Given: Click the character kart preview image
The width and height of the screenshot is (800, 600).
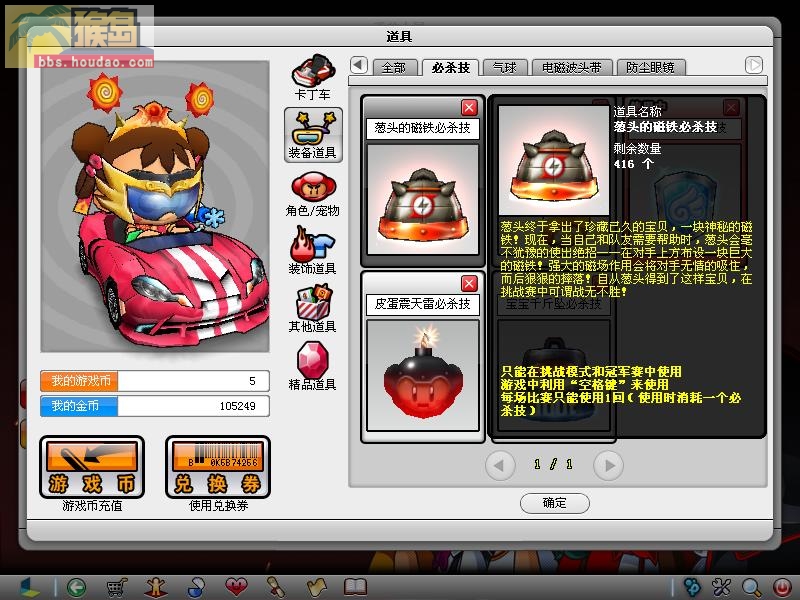Looking at the screenshot, I should 155,207.
